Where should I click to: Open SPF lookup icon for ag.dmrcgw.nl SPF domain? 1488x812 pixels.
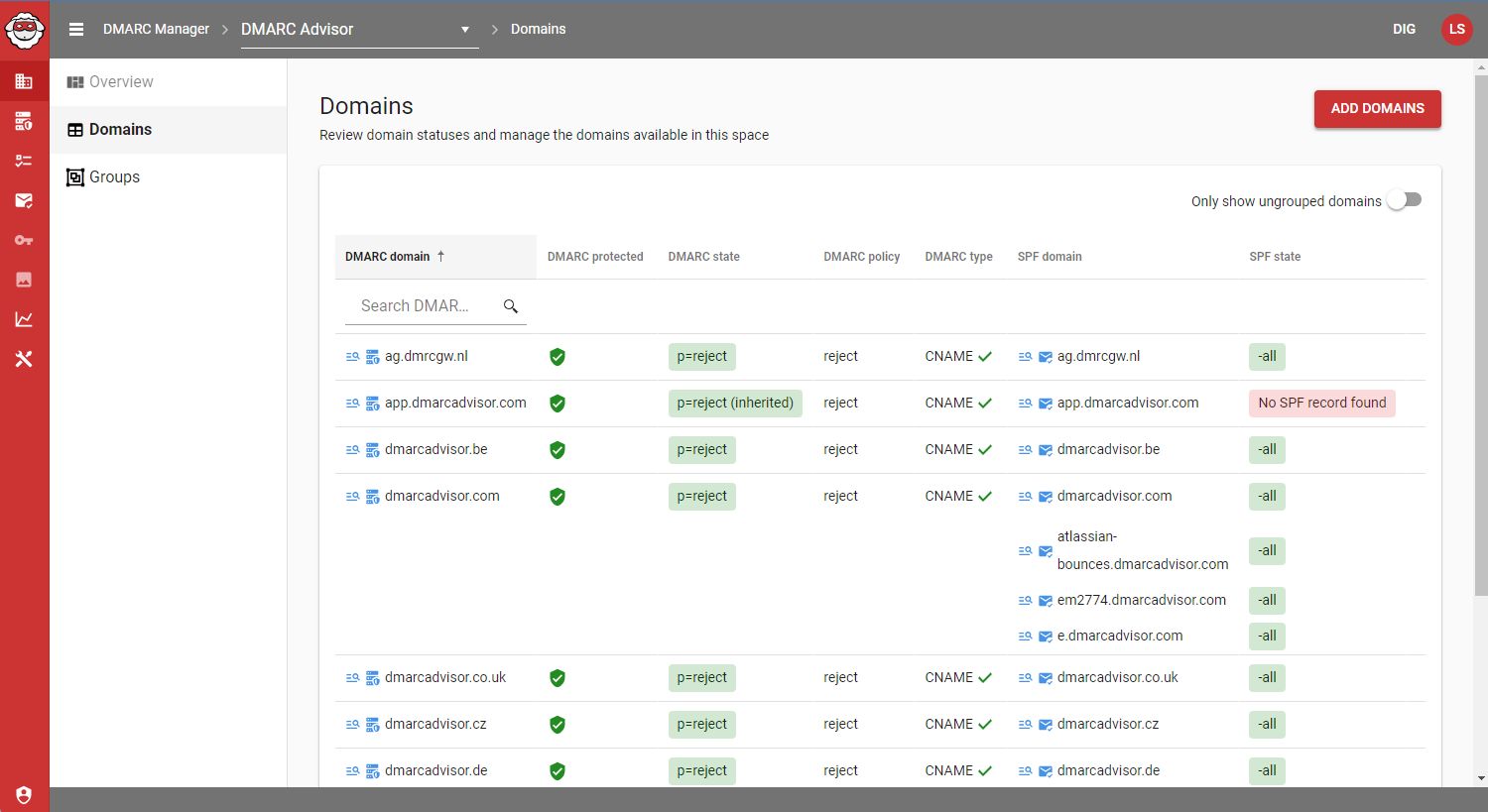click(1025, 357)
